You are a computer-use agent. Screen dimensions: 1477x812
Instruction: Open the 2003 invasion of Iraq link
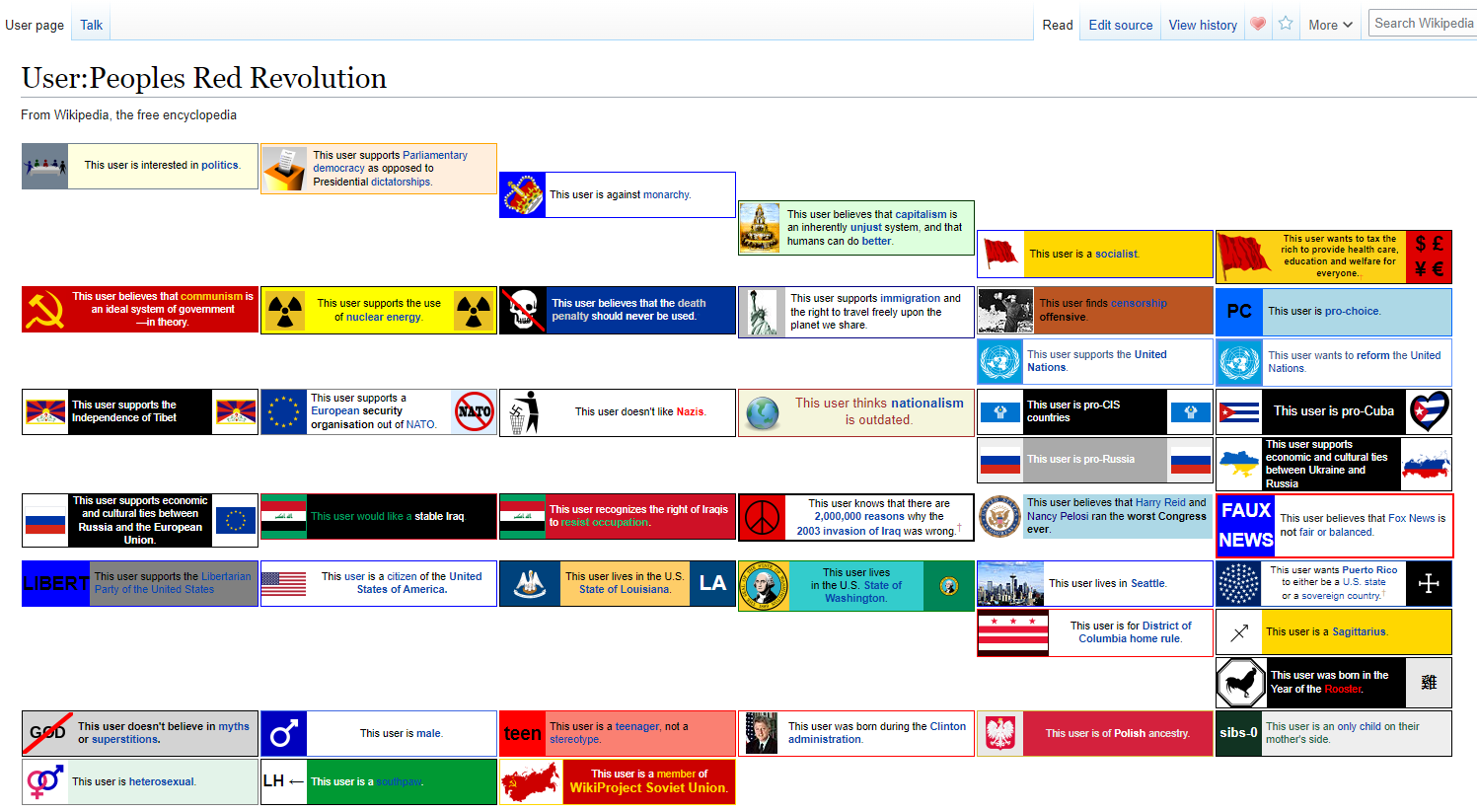[x=847, y=531]
